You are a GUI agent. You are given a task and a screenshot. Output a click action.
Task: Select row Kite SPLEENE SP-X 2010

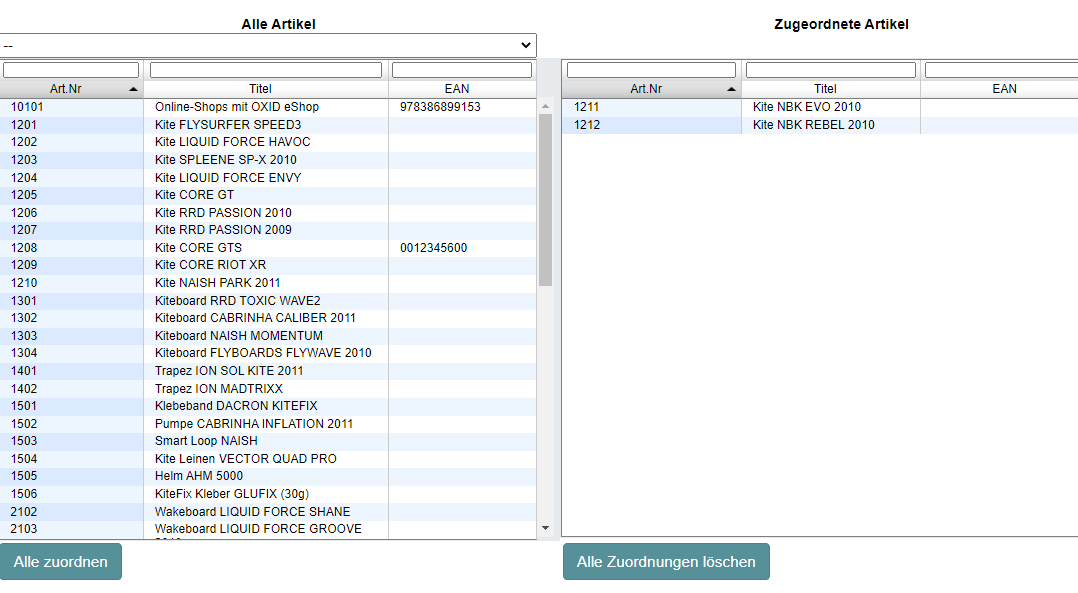tap(268, 160)
